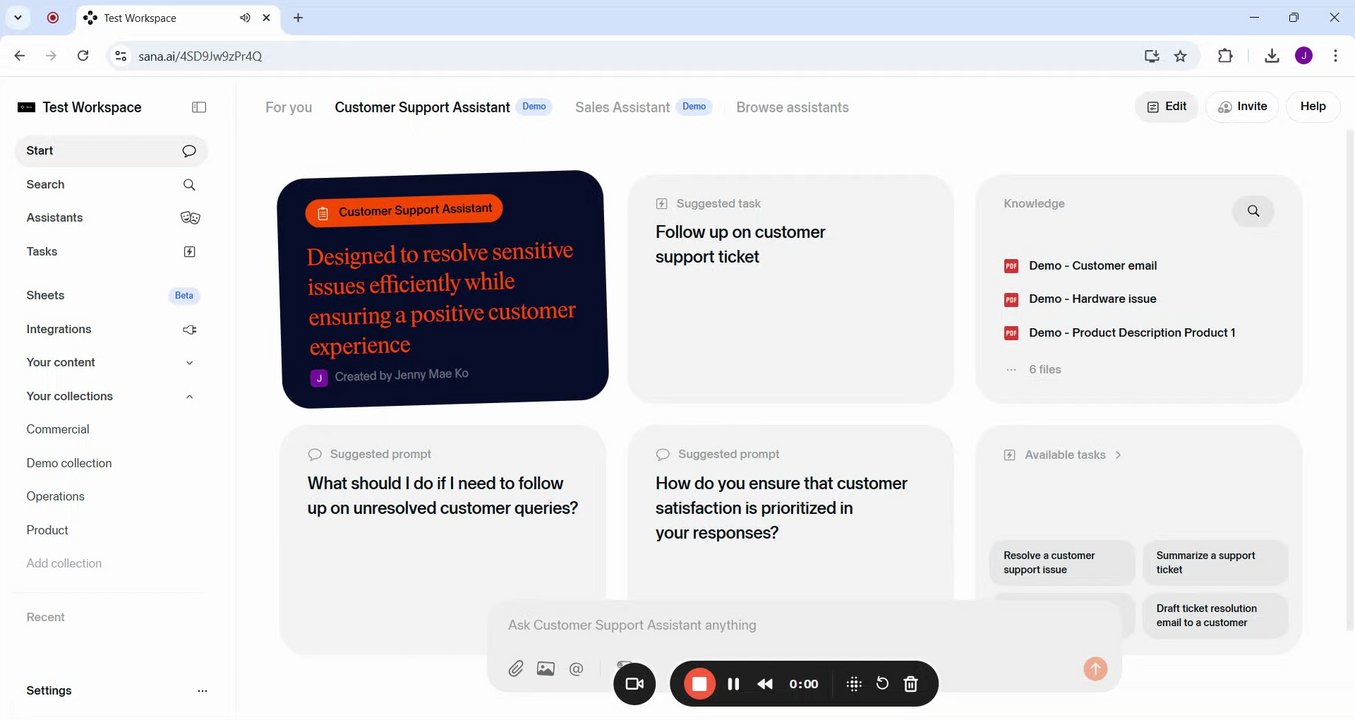
Task: Click the Test Workspace logo icon
Action: (27, 107)
